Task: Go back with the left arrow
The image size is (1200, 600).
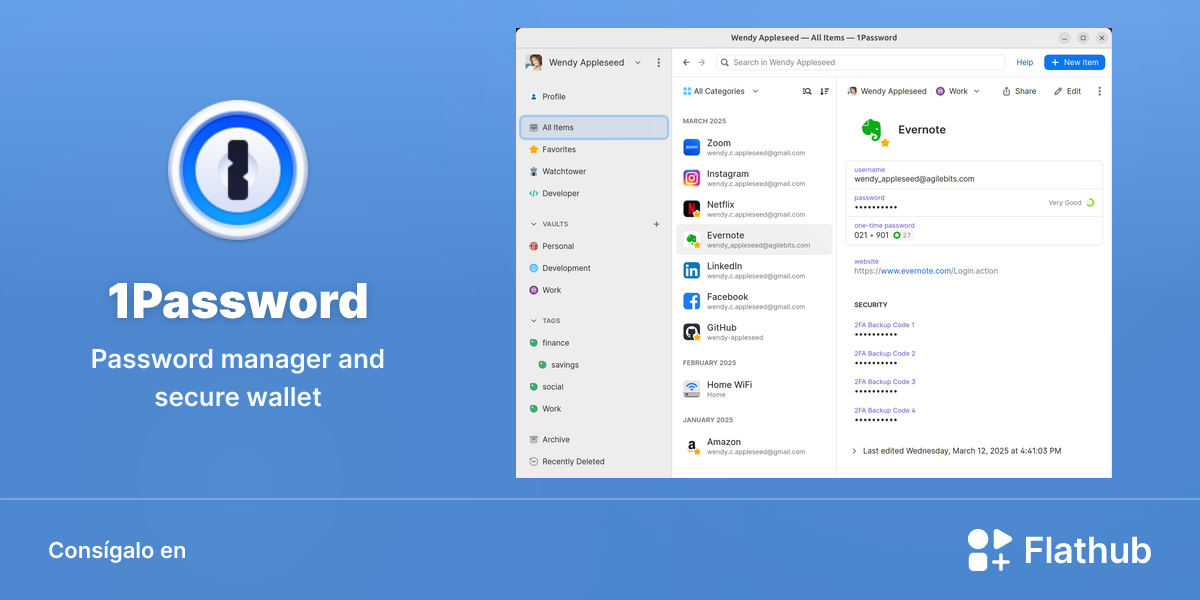Action: [x=686, y=62]
